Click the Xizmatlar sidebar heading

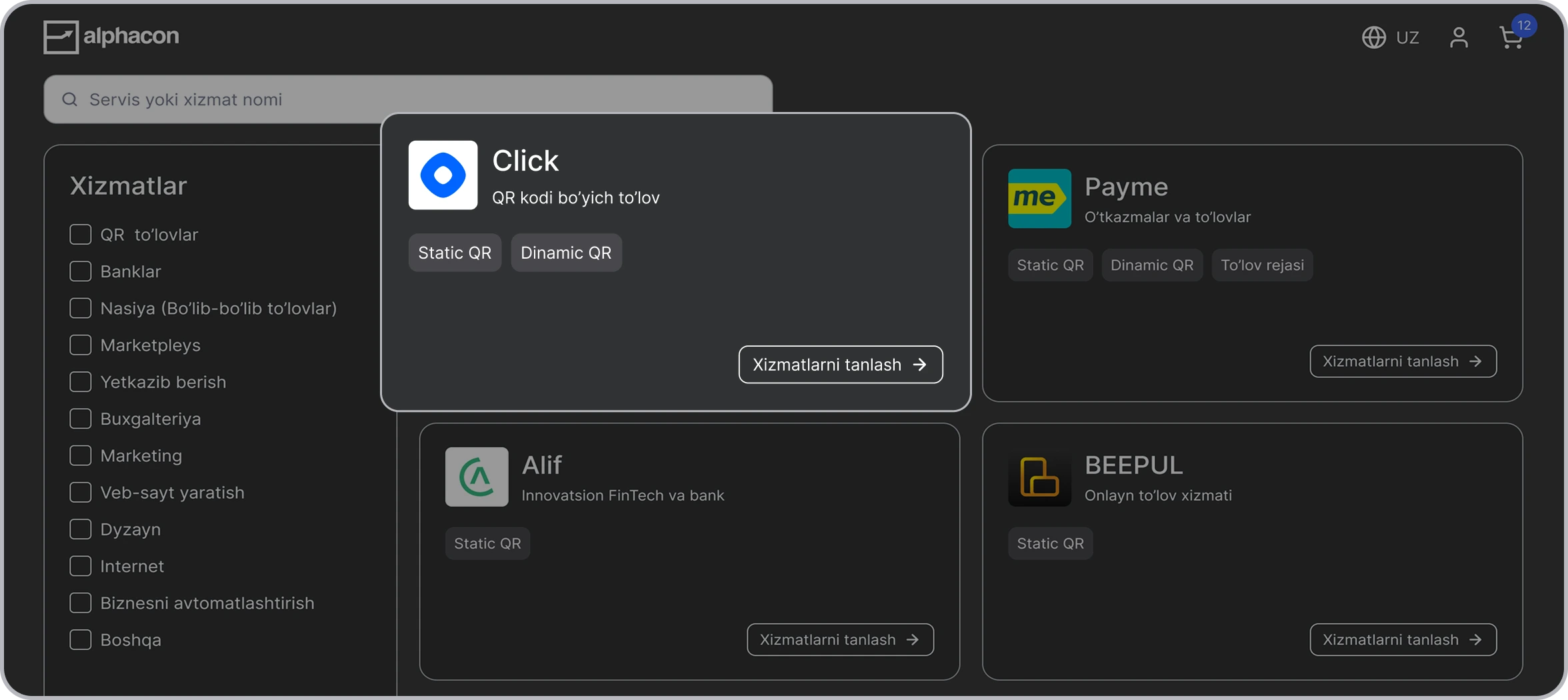[x=129, y=186]
